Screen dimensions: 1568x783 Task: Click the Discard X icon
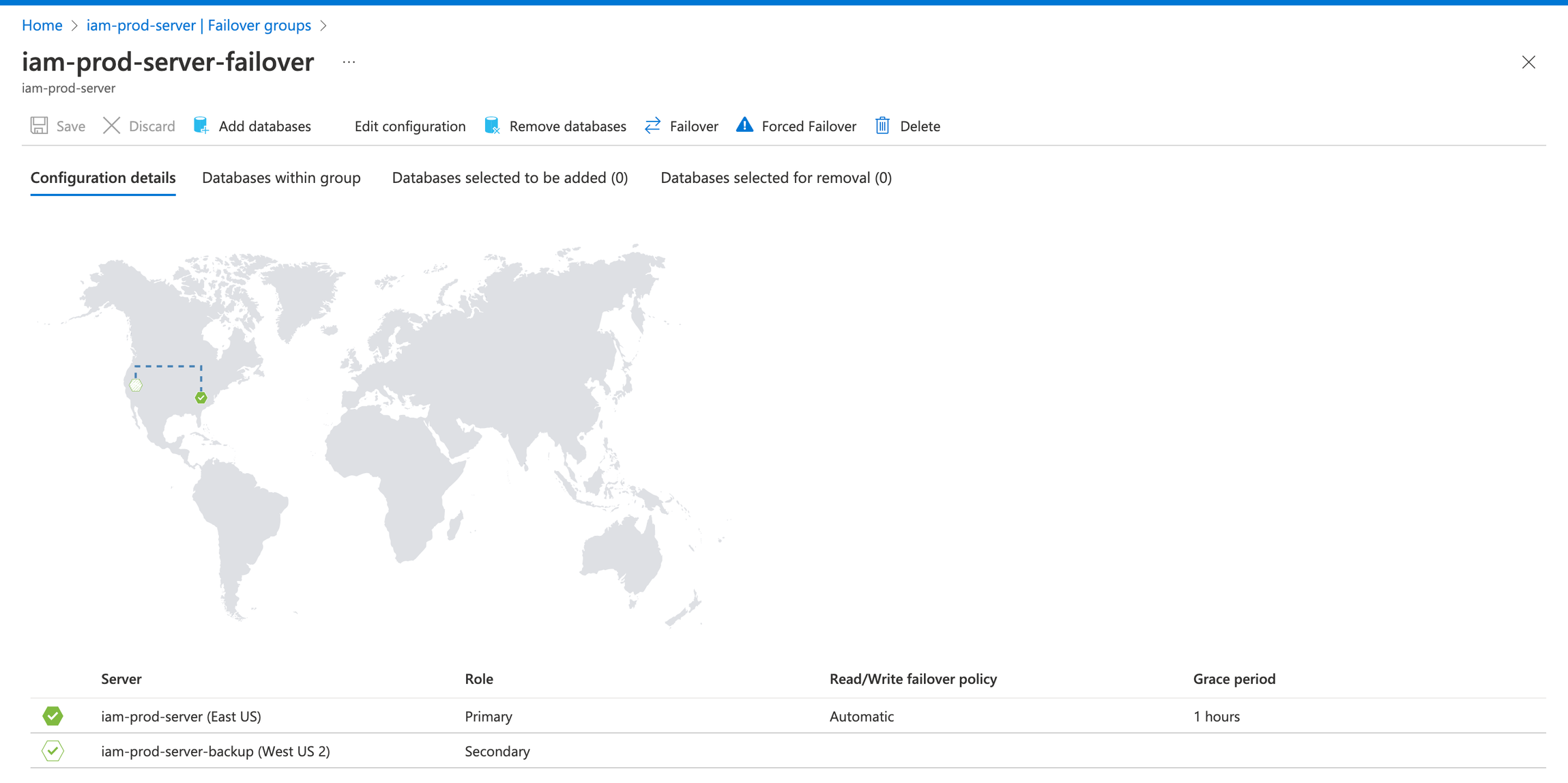click(111, 126)
